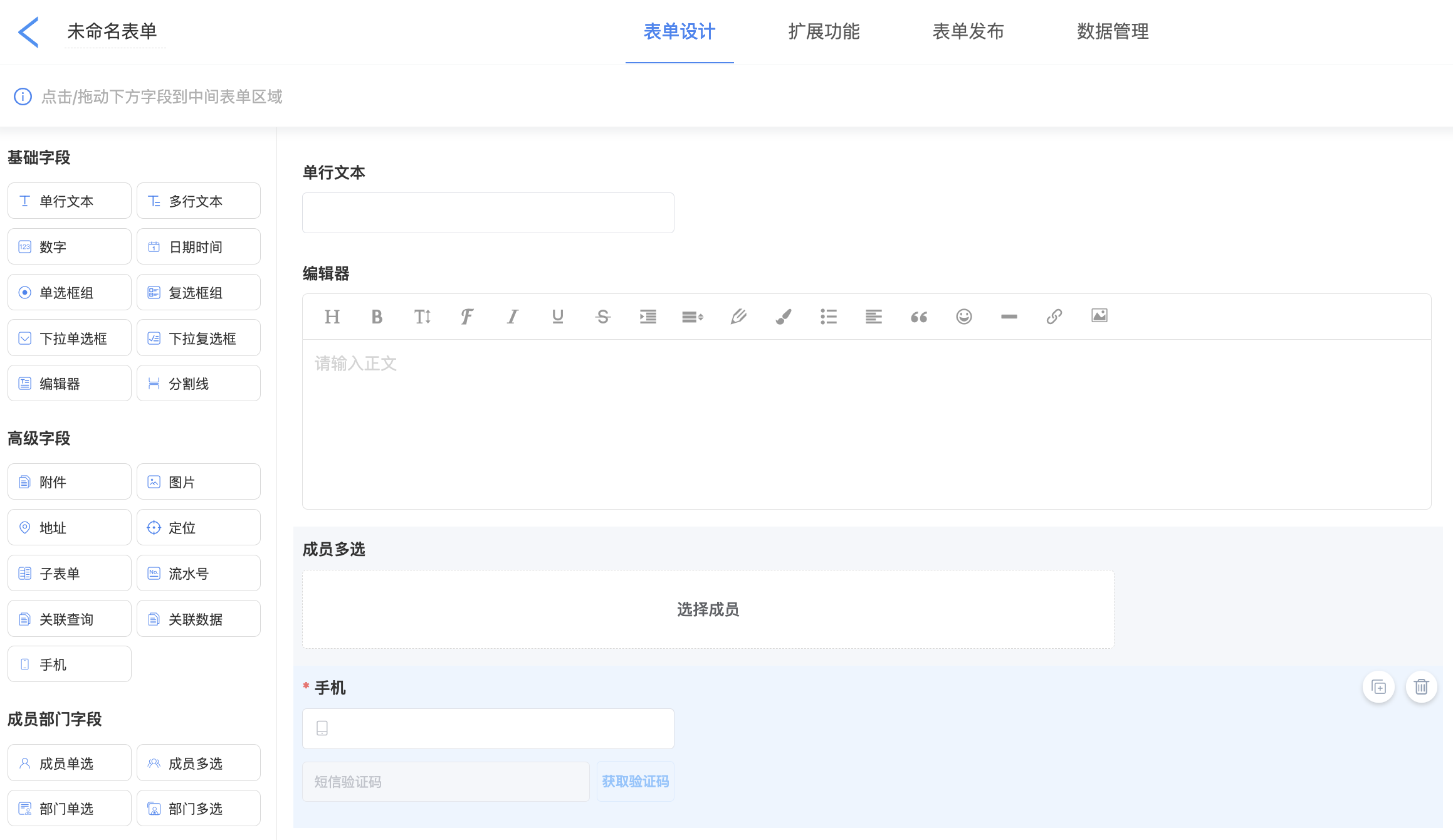
Task: Duplicate the 手机 field with copy icon
Action: pyautogui.click(x=1378, y=687)
